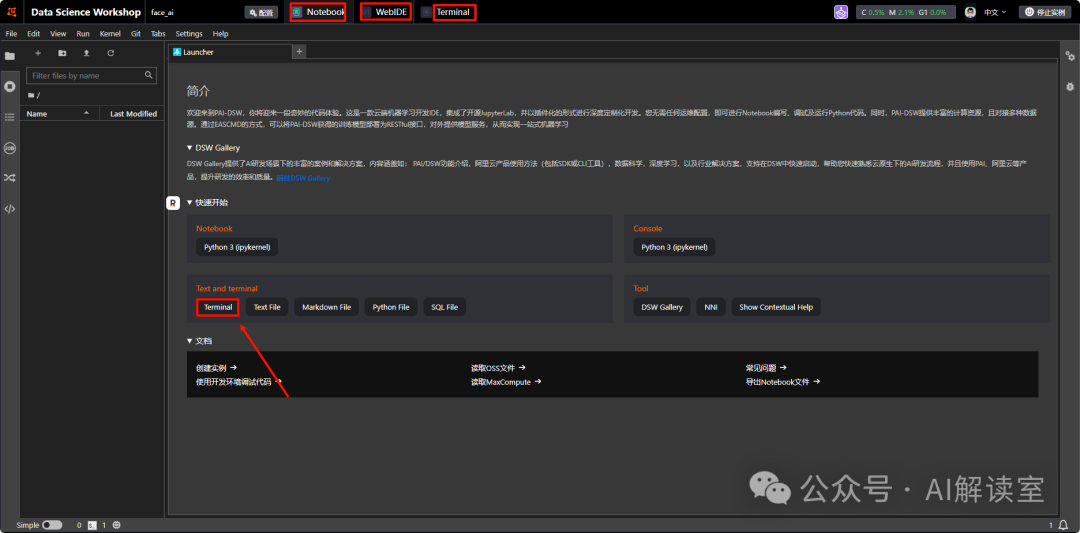The height and width of the screenshot is (533, 1080).
Task: Open the Edit menu
Action: [x=34, y=34]
